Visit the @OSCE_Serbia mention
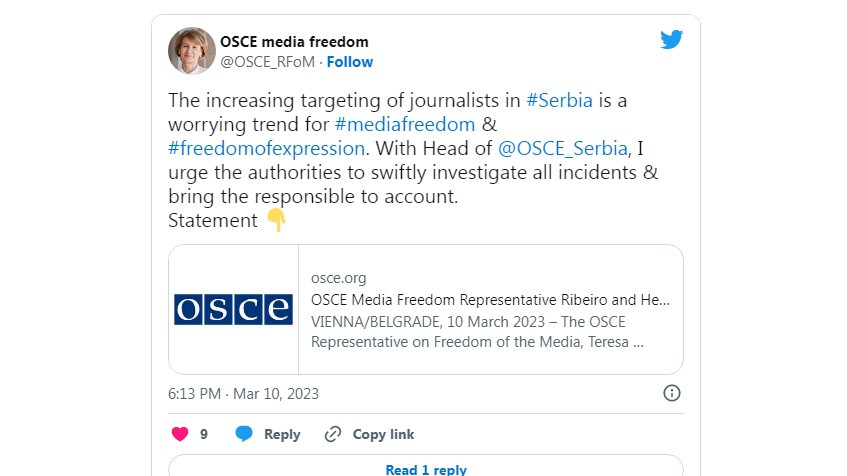The width and height of the screenshot is (847, 476). pos(562,148)
